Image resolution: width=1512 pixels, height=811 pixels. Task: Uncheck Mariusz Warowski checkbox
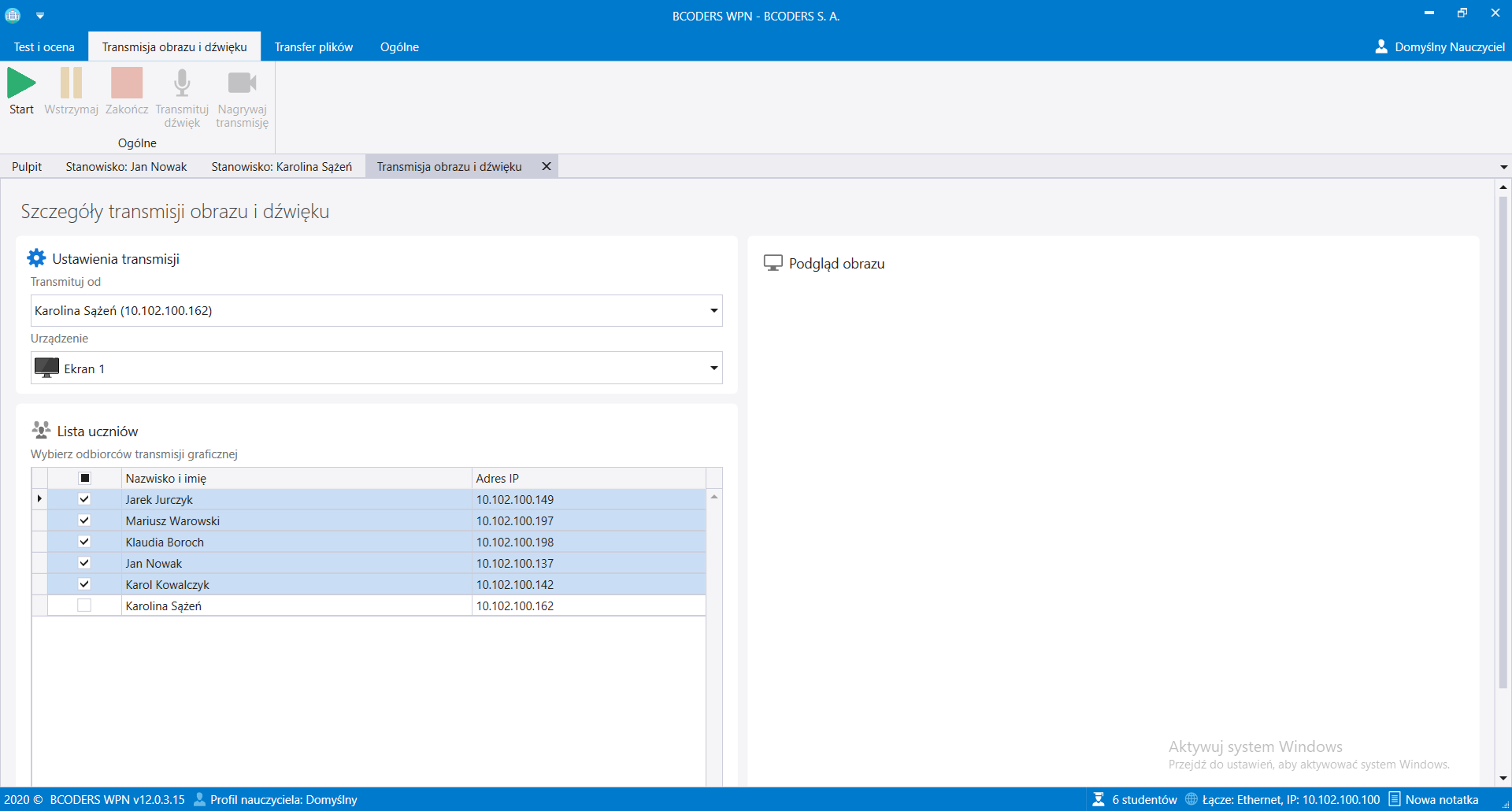point(84,520)
